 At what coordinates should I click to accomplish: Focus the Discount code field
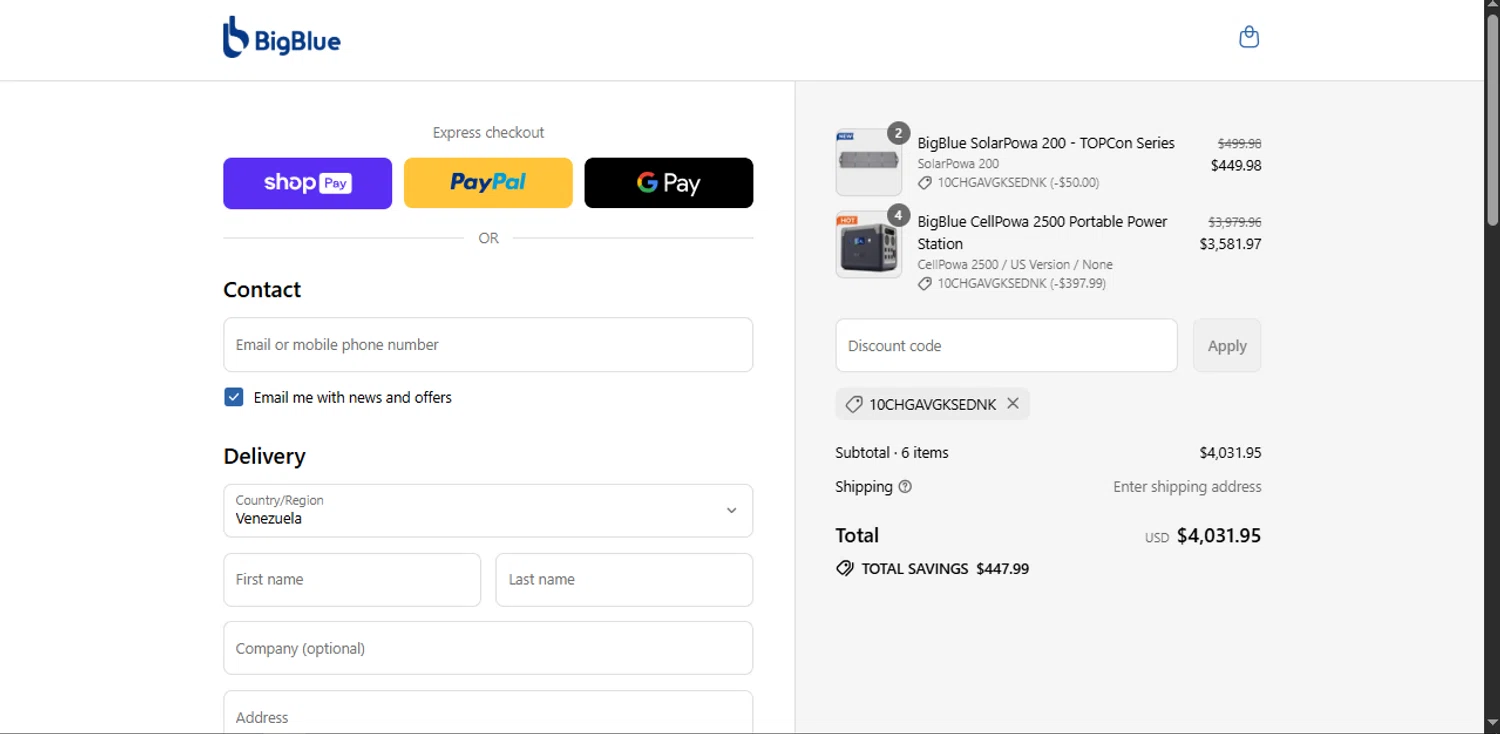[1006, 345]
